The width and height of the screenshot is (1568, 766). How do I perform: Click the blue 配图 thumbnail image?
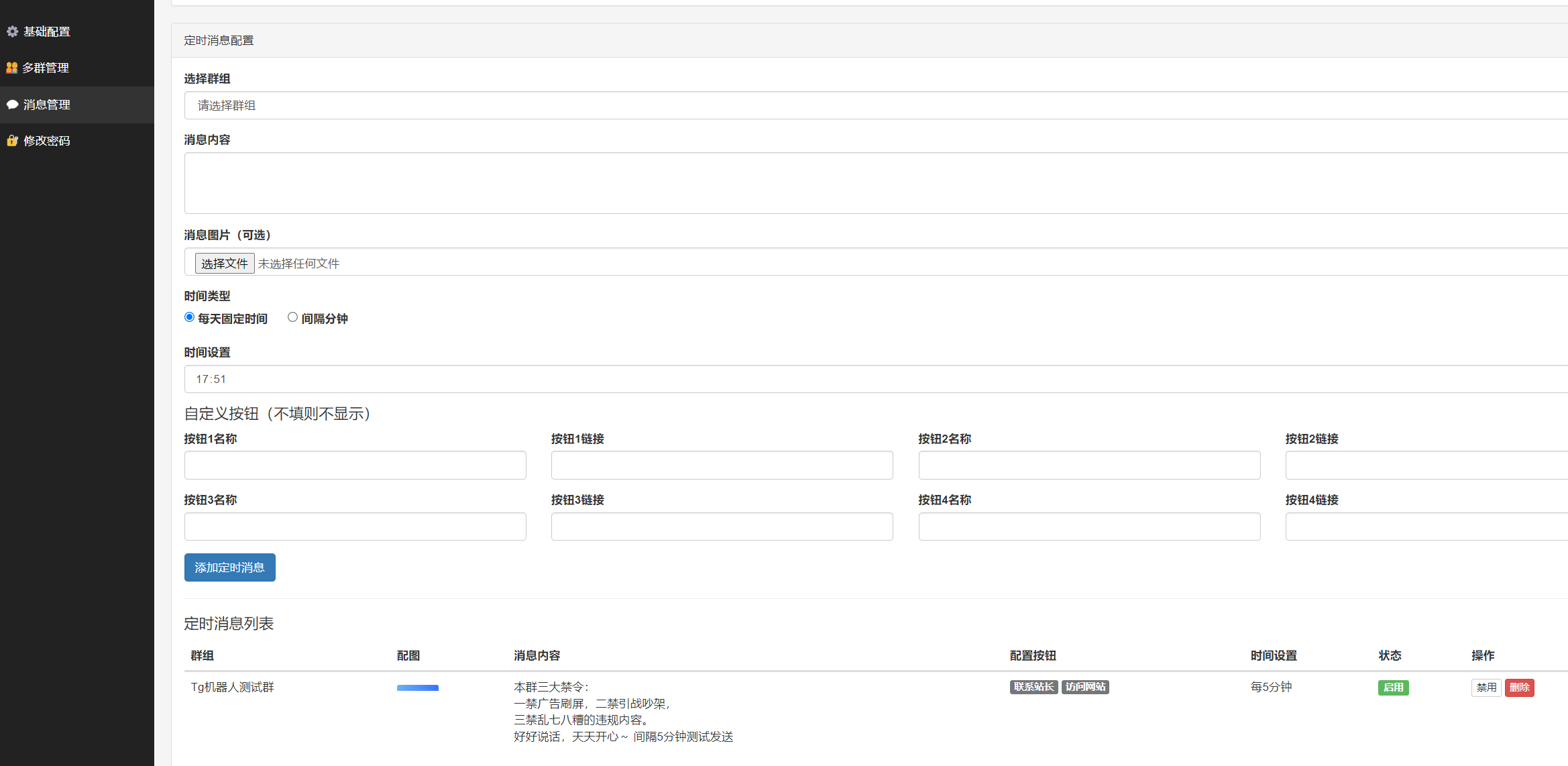(x=417, y=688)
